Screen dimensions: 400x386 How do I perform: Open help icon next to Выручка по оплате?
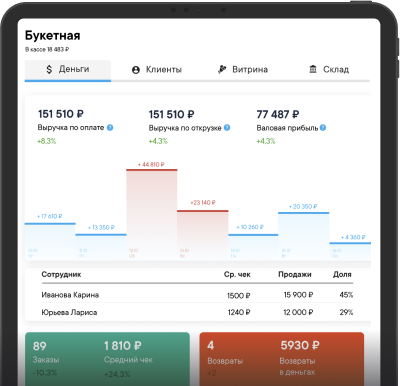[110, 127]
